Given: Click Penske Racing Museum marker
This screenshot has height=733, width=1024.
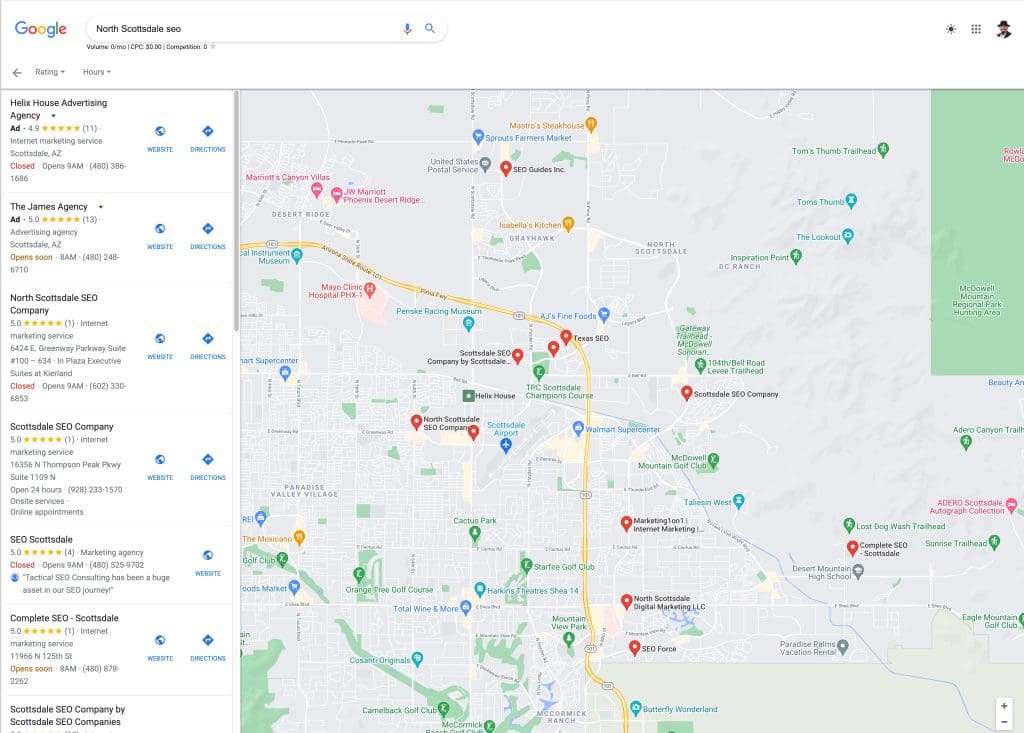Looking at the screenshot, I should [x=468, y=323].
